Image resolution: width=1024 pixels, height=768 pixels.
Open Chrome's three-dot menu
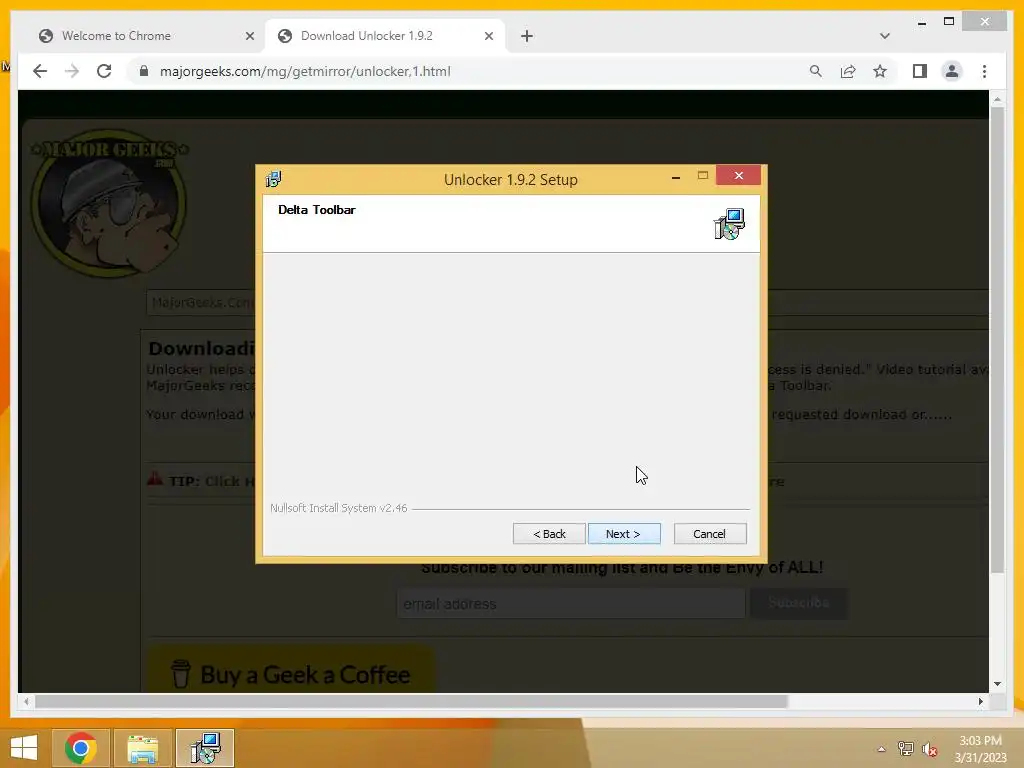tap(984, 71)
